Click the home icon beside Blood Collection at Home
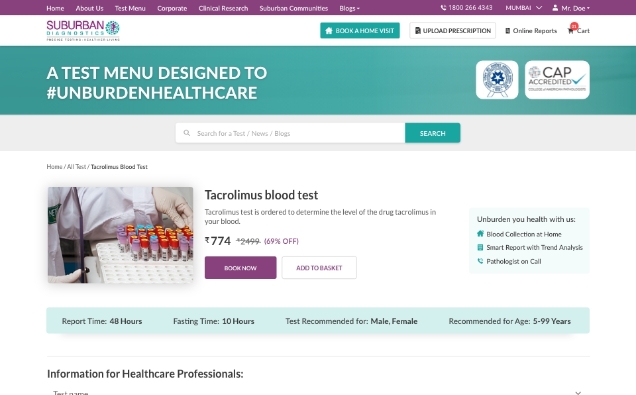The width and height of the screenshot is (636, 395). (480, 234)
